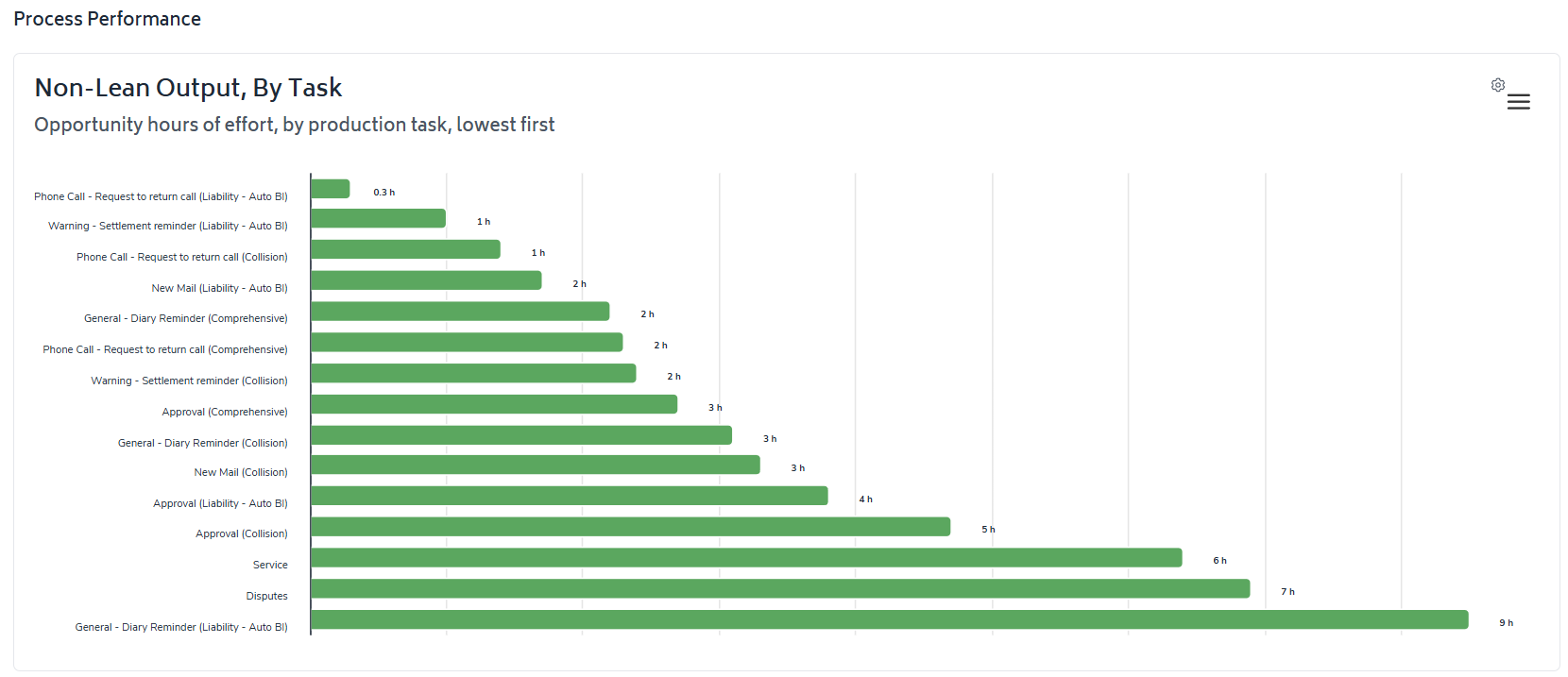Click the 'Non-Lean Output, By Task' title
Viewport: 1568px width, 677px height.
pos(188,88)
